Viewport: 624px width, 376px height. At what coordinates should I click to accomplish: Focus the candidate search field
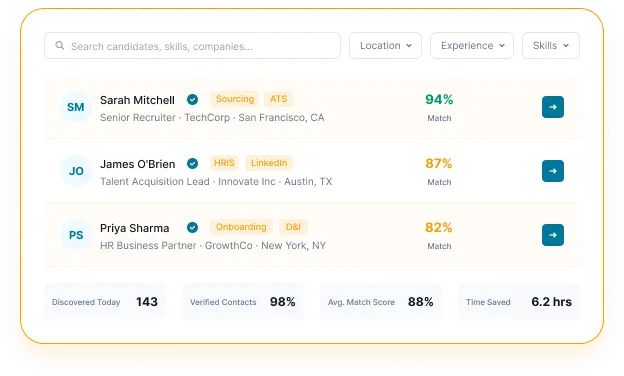pos(192,46)
